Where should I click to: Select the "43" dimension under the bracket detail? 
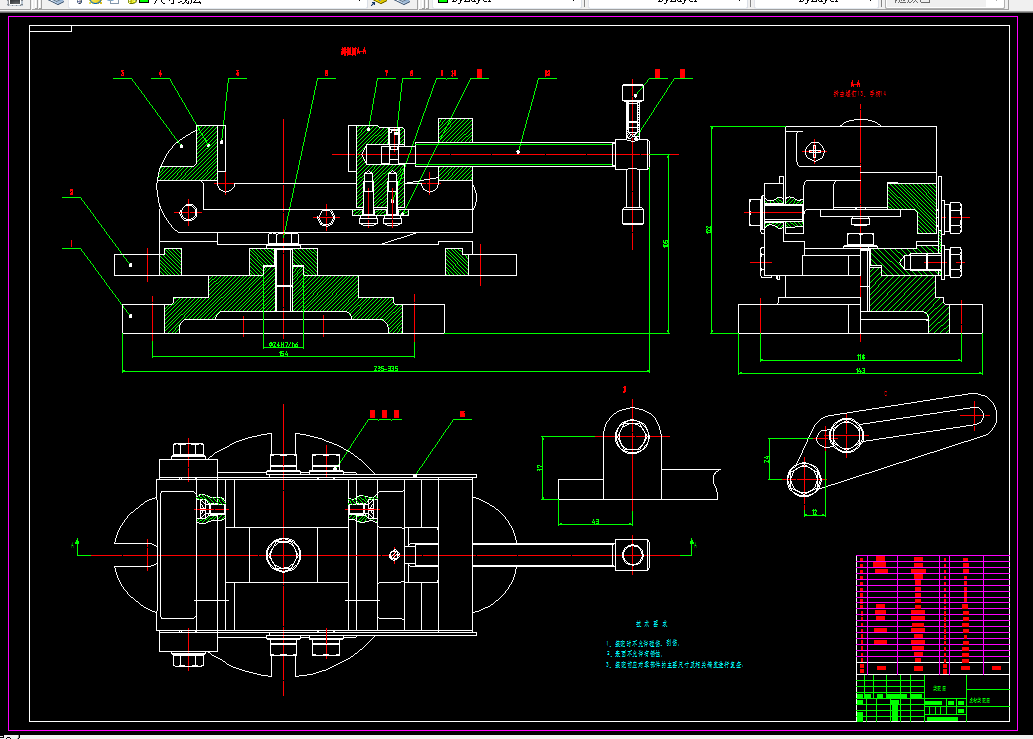point(596,522)
